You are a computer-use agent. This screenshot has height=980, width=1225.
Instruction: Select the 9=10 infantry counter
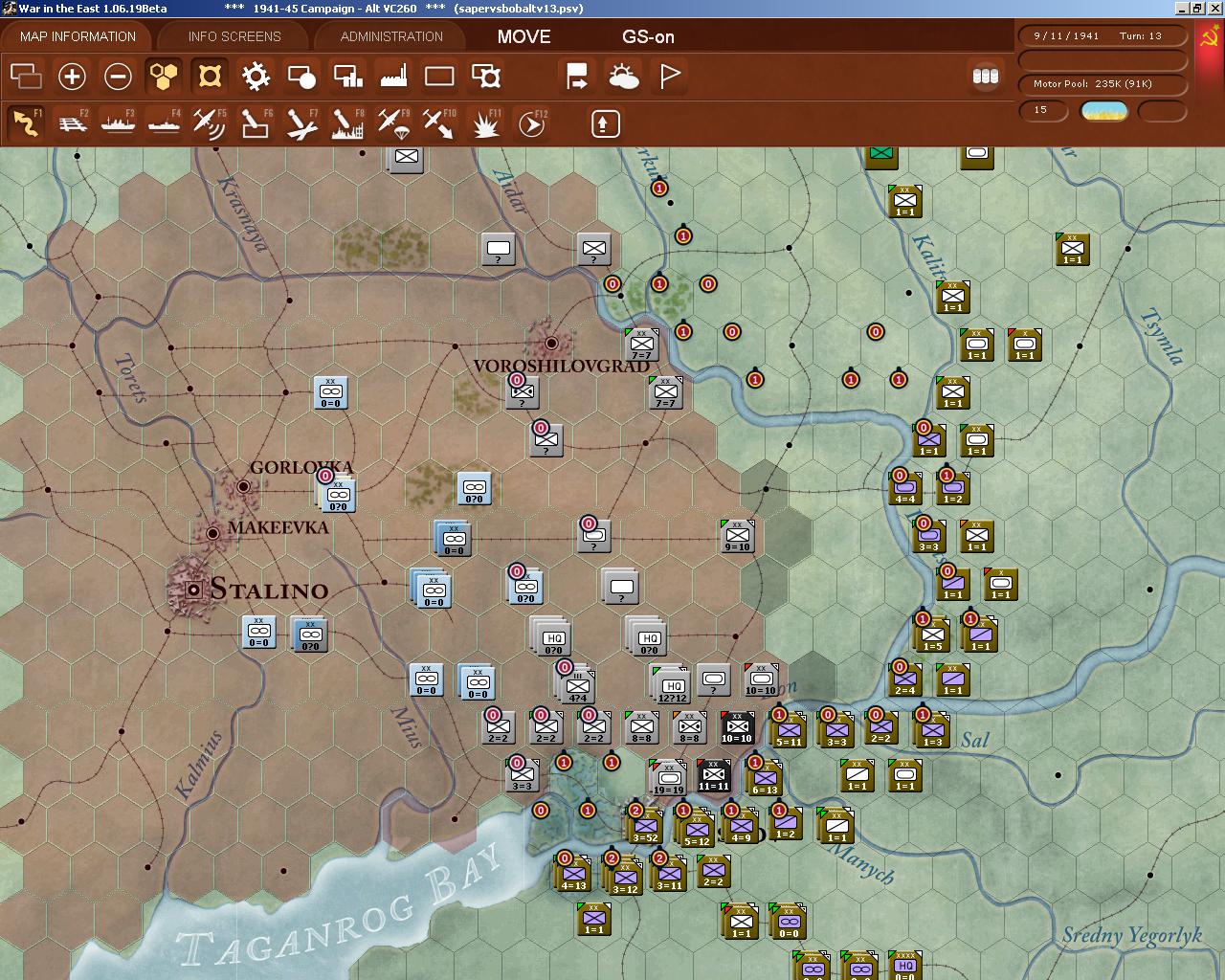coord(737,537)
